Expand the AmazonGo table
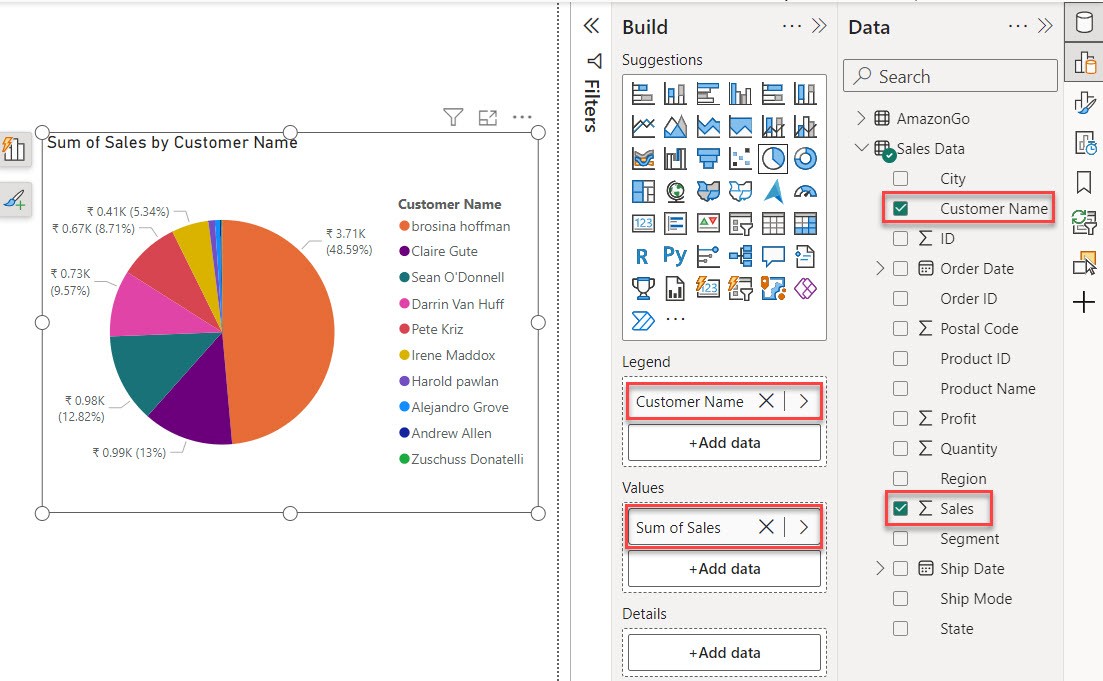 (862, 118)
